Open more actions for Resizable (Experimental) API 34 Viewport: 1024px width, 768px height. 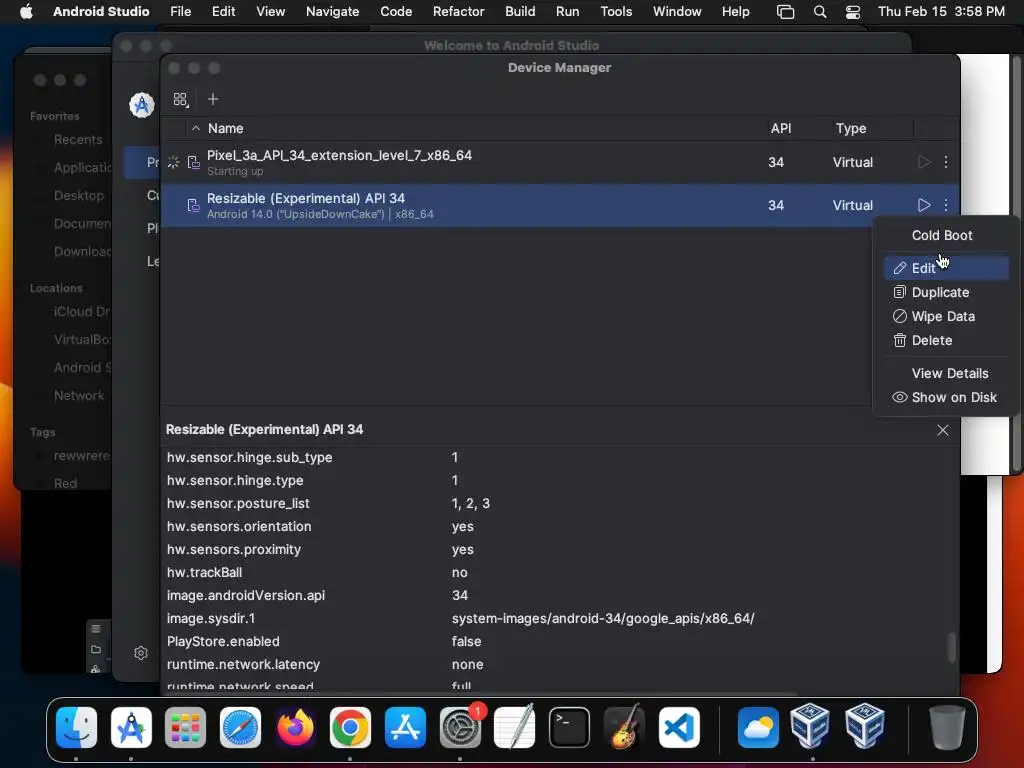(946, 205)
